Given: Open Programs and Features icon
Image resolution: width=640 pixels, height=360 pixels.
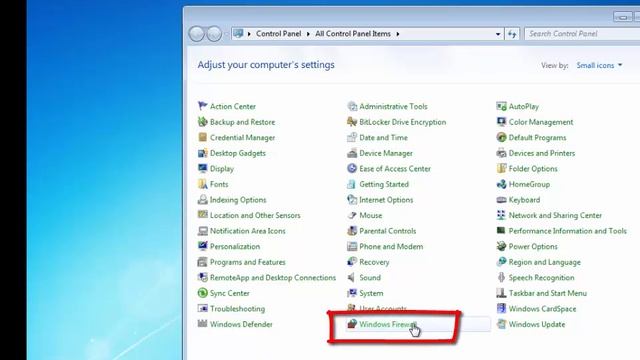Looking at the screenshot, I should click(x=202, y=262).
